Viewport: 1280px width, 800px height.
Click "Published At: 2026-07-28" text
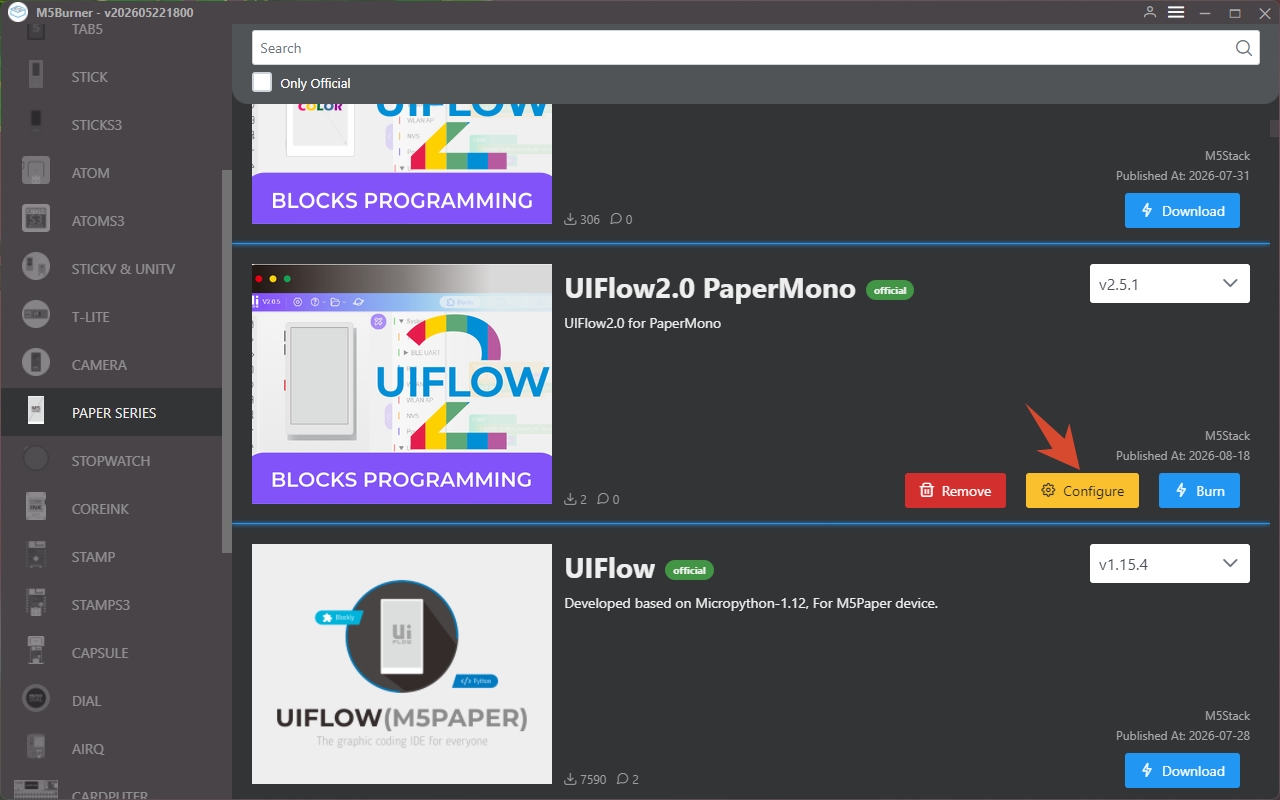[1183, 735]
